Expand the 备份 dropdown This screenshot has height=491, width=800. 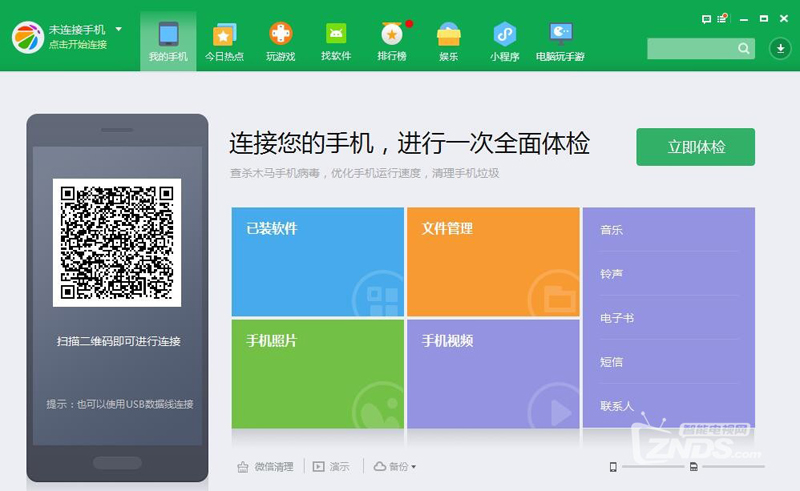(x=395, y=467)
